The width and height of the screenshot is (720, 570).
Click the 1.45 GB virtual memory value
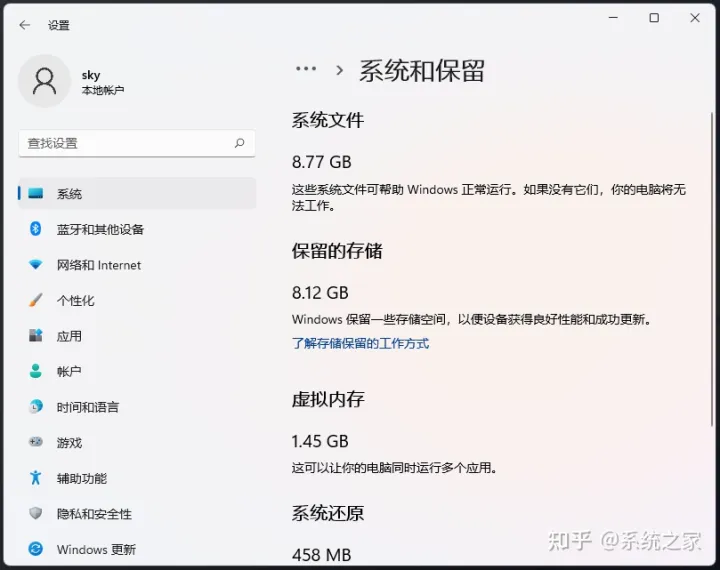tap(320, 441)
